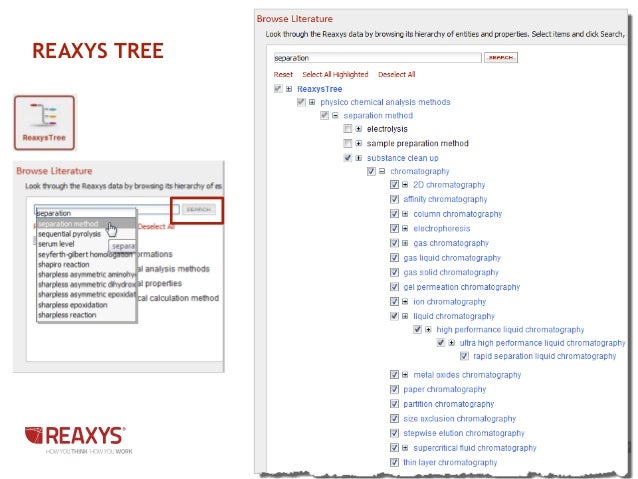Toggle the separation method checkbox

click(x=324, y=116)
